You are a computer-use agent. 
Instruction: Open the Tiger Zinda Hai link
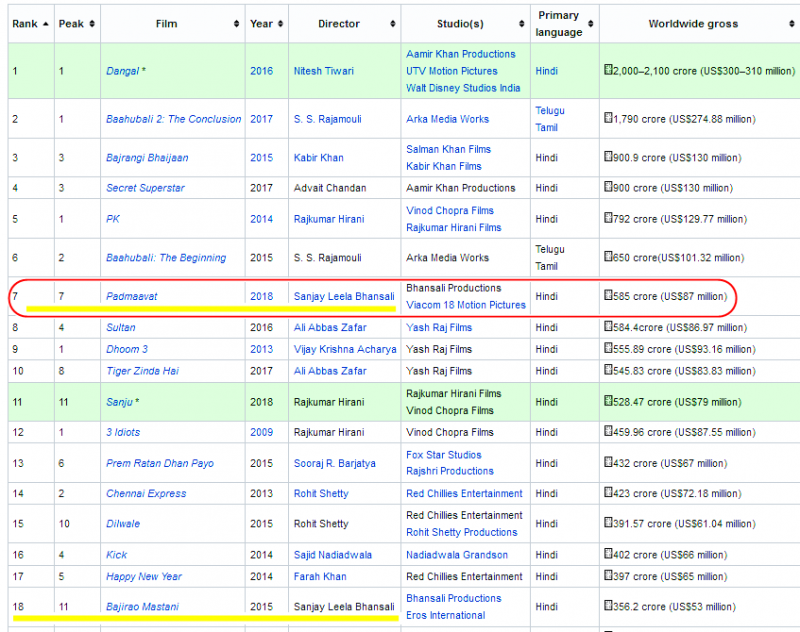click(142, 371)
